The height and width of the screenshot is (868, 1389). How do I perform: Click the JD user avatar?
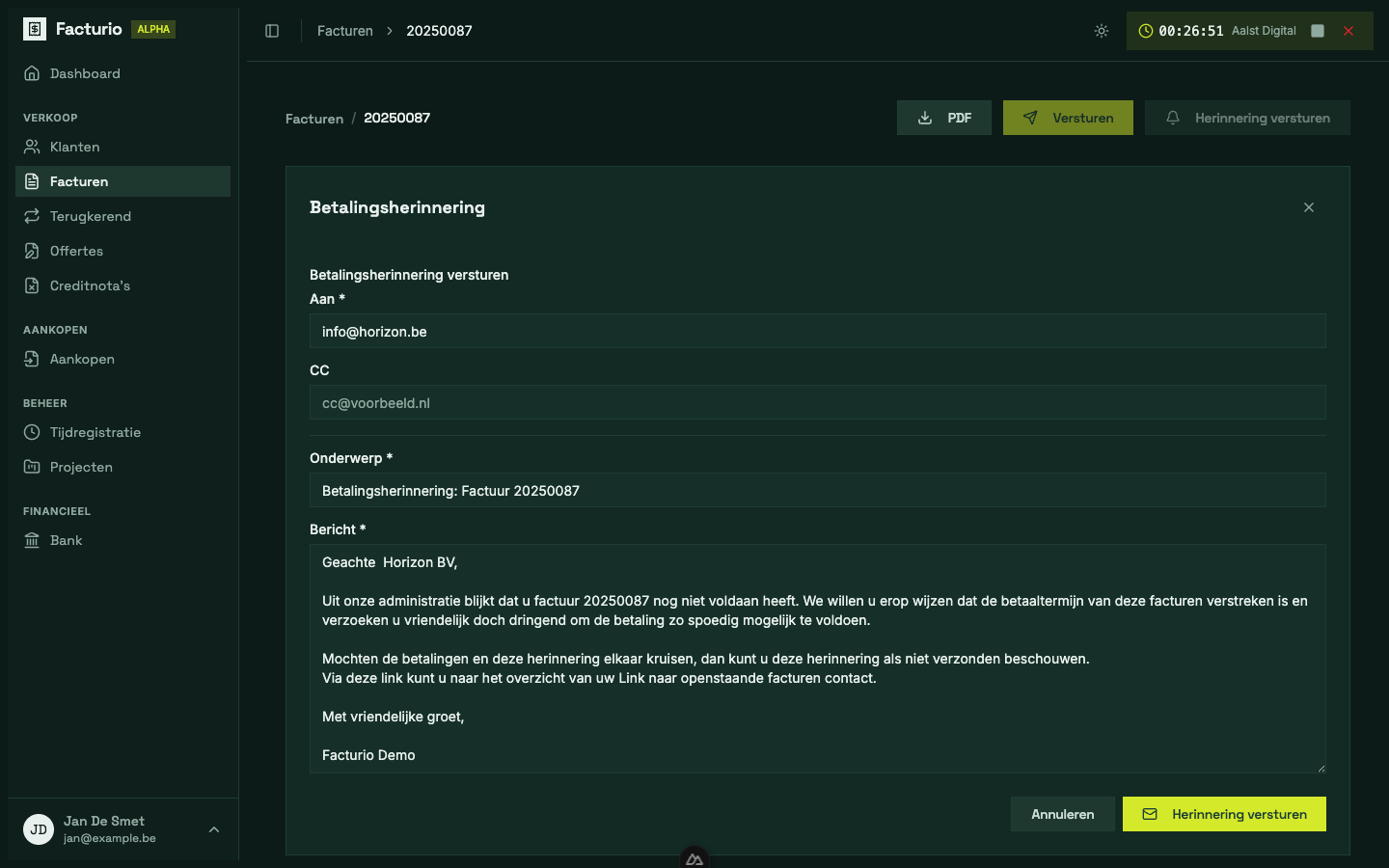coord(39,829)
